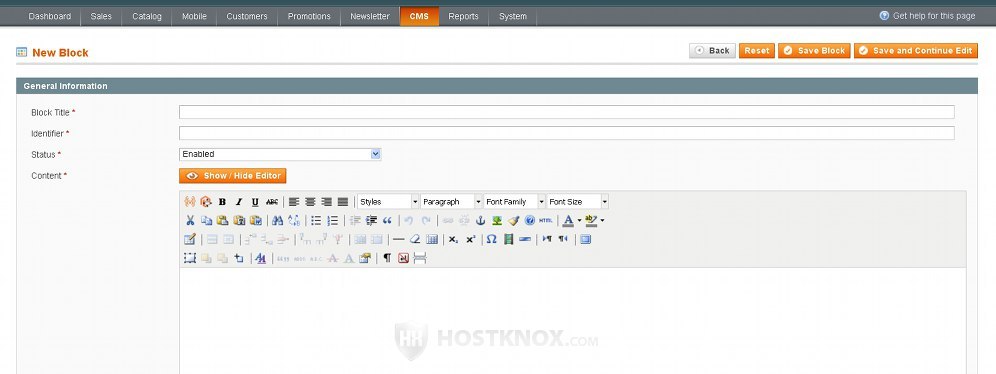The width and height of the screenshot is (996, 374).
Task: Click the Indent icon
Action: coord(372,220)
